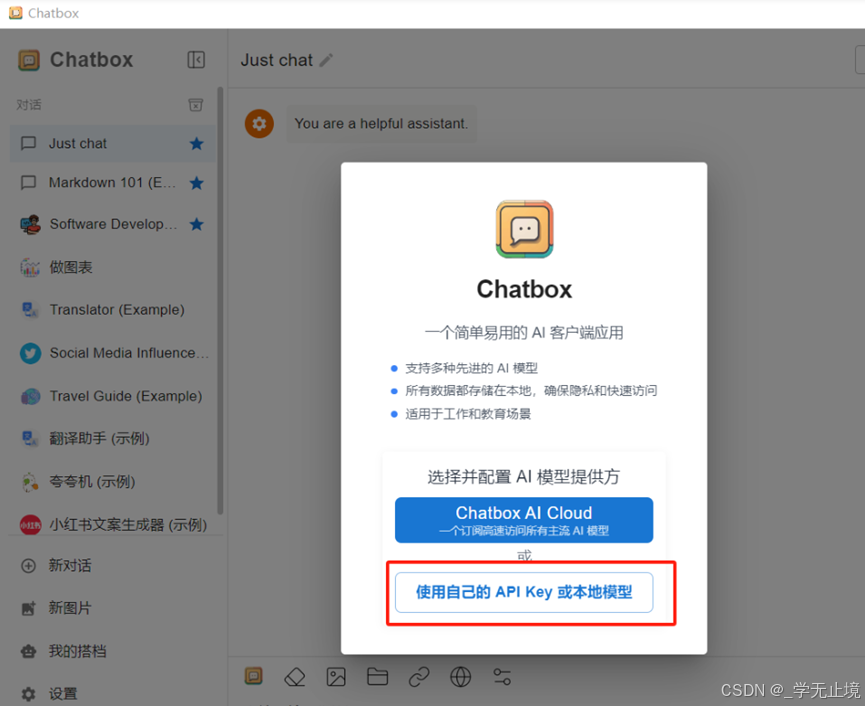Toggle the star on Markdown 101
Viewport: 865px width, 706px height.
coord(196,183)
